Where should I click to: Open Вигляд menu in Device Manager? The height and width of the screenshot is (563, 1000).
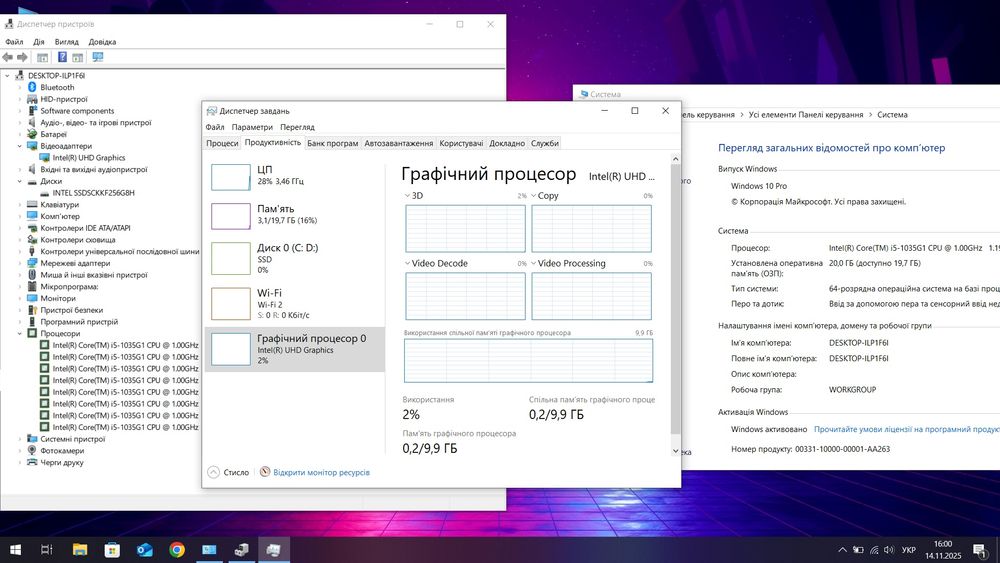tap(66, 42)
